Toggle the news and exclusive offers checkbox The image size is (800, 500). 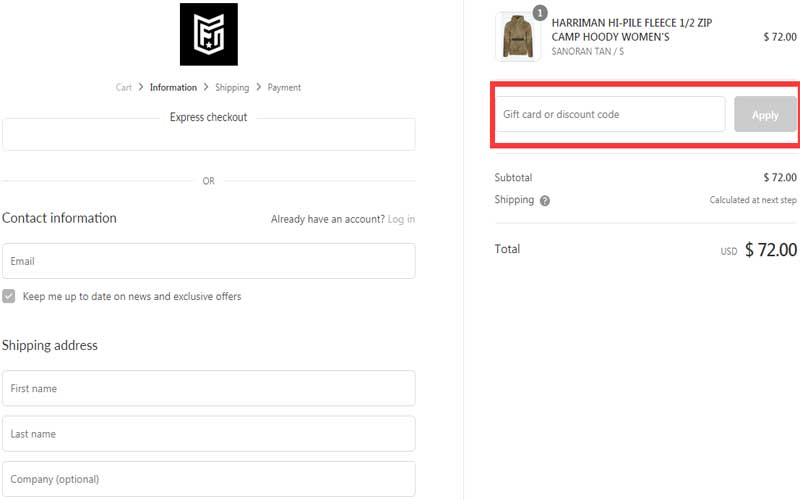[x=9, y=297]
